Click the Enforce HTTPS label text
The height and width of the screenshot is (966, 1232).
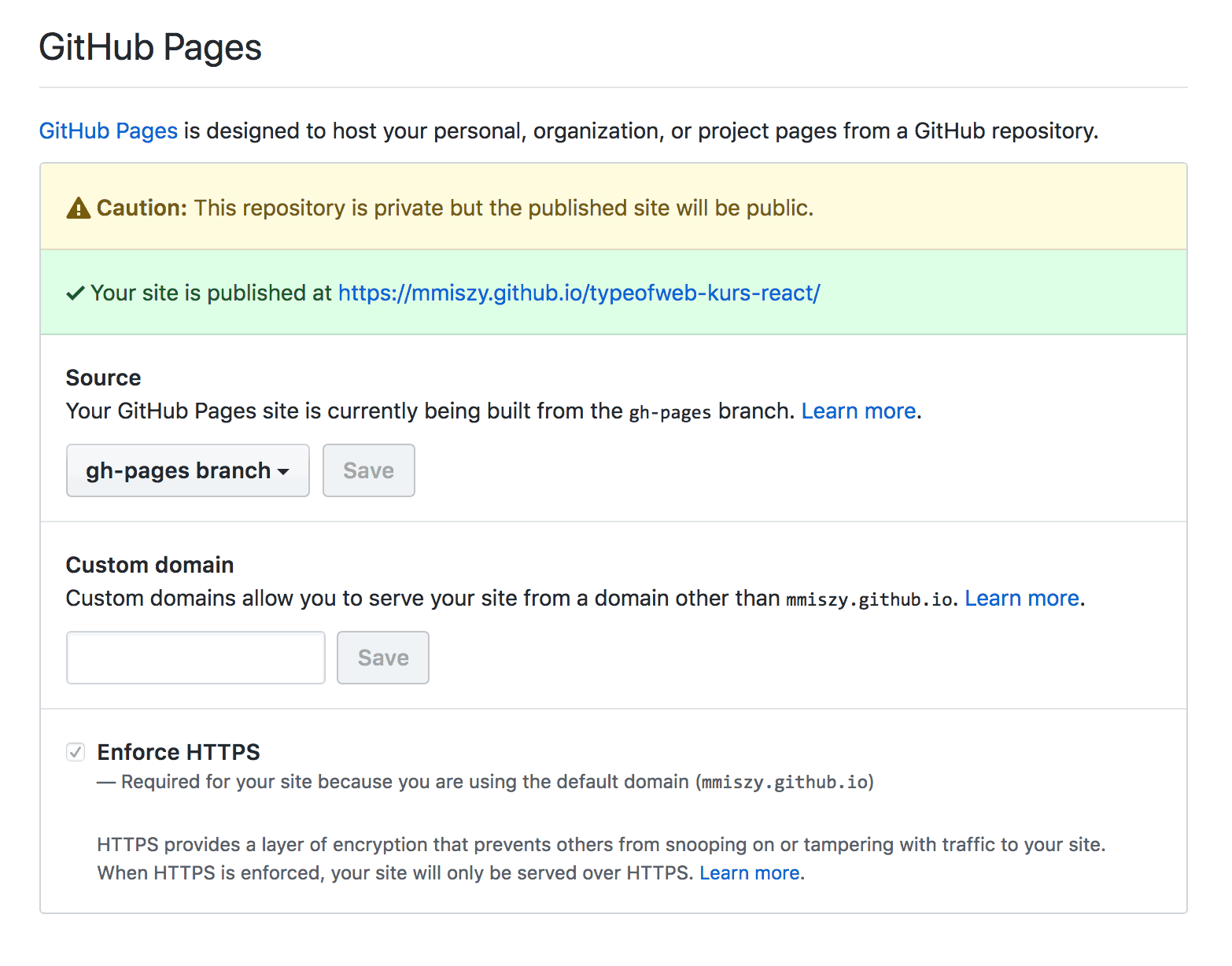[x=179, y=752]
